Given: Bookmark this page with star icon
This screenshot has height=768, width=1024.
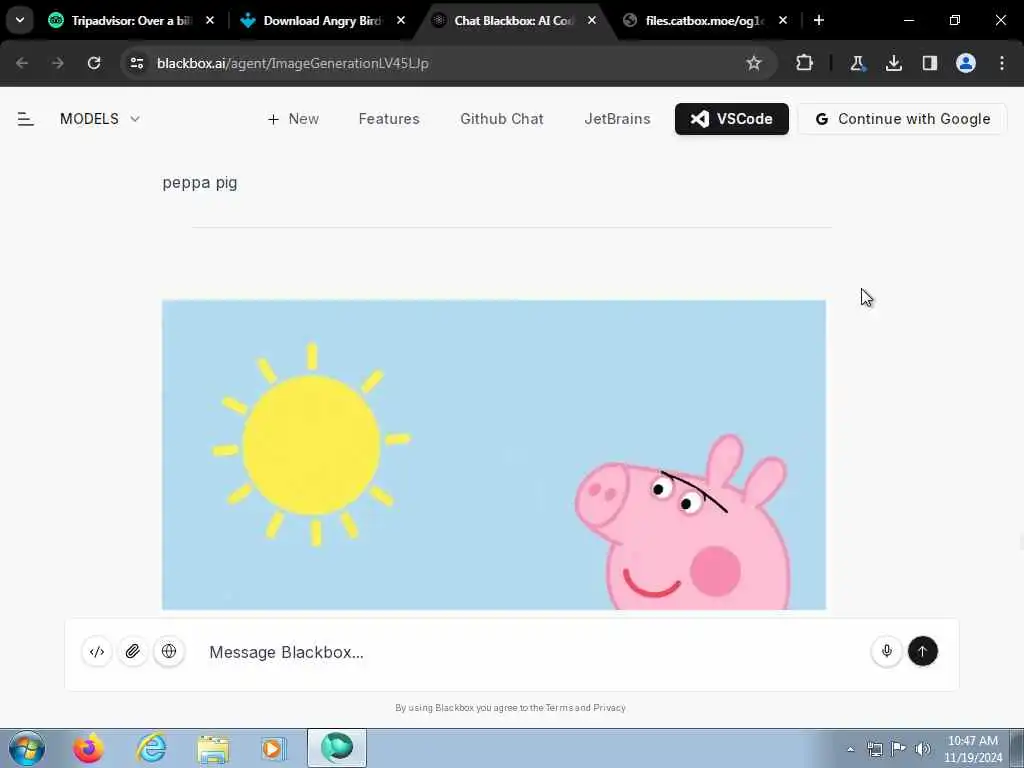Looking at the screenshot, I should pyautogui.click(x=754, y=63).
